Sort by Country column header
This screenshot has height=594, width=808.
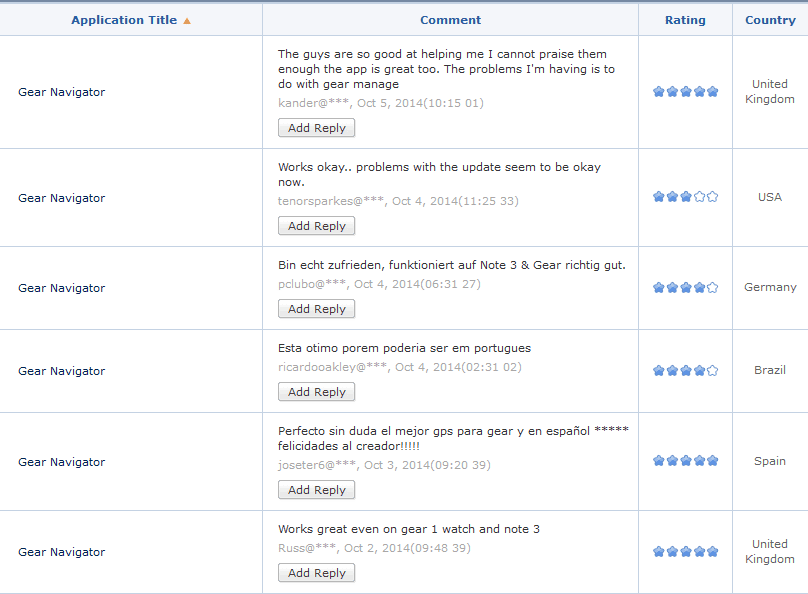[770, 20]
